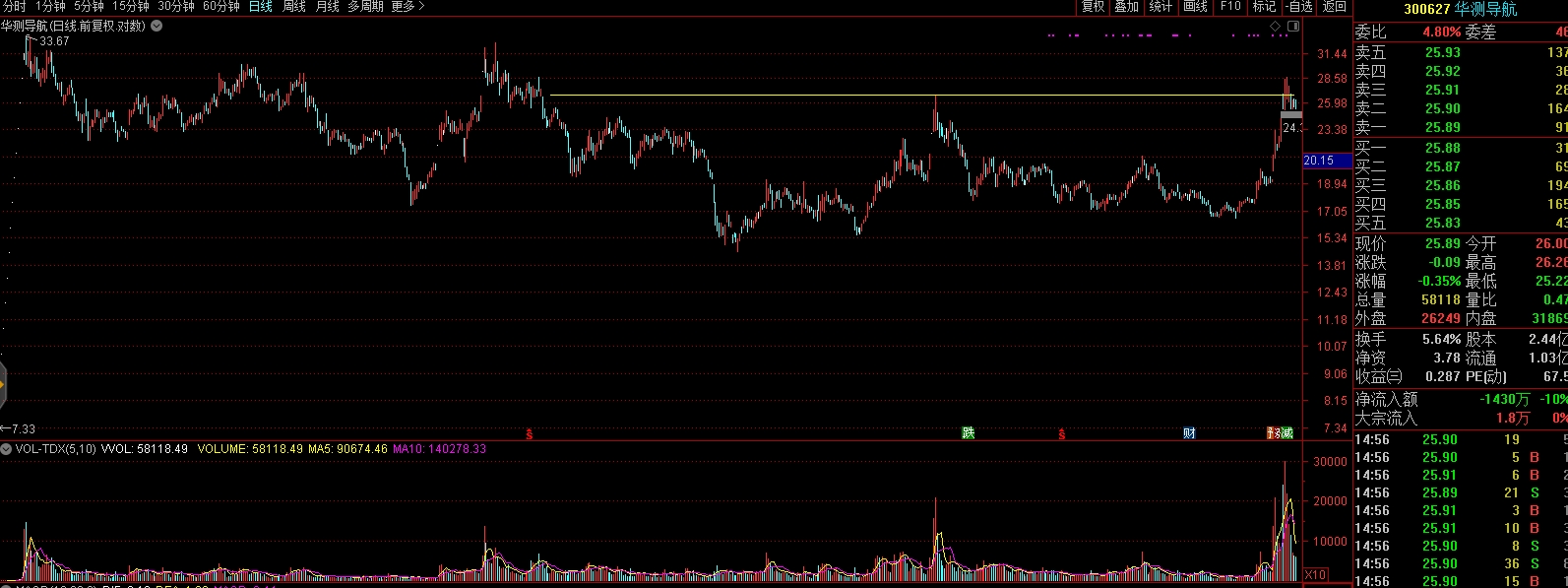Click the 33.67 high price label

pos(54,41)
